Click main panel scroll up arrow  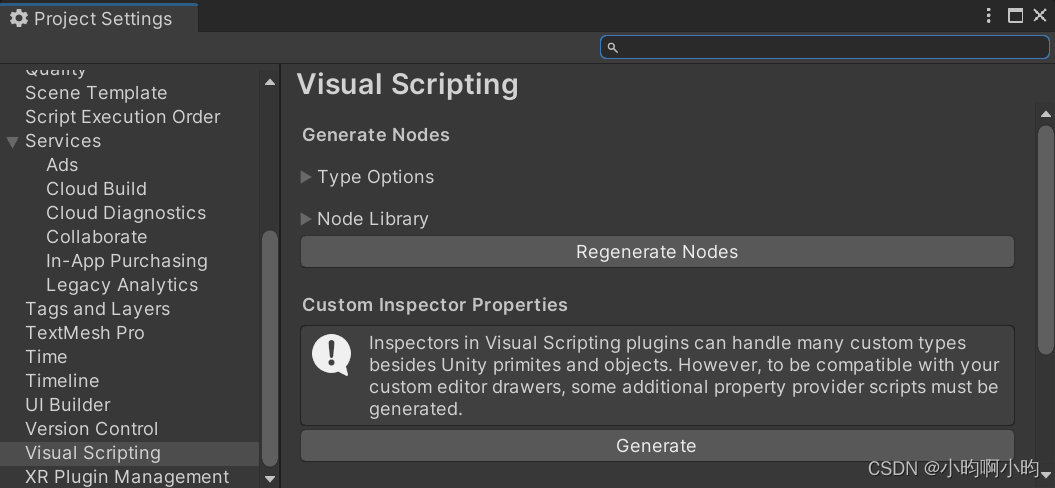coord(1046,114)
